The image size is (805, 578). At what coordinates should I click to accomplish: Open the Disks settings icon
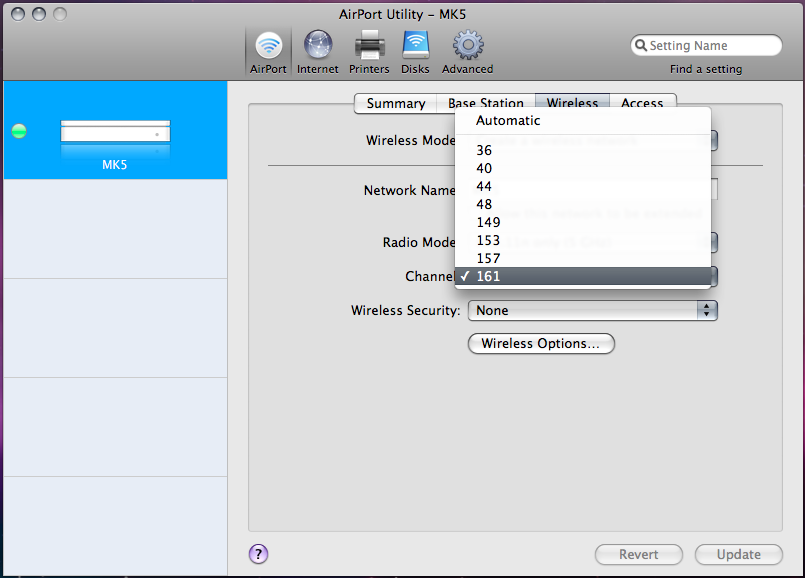pyautogui.click(x=415, y=52)
